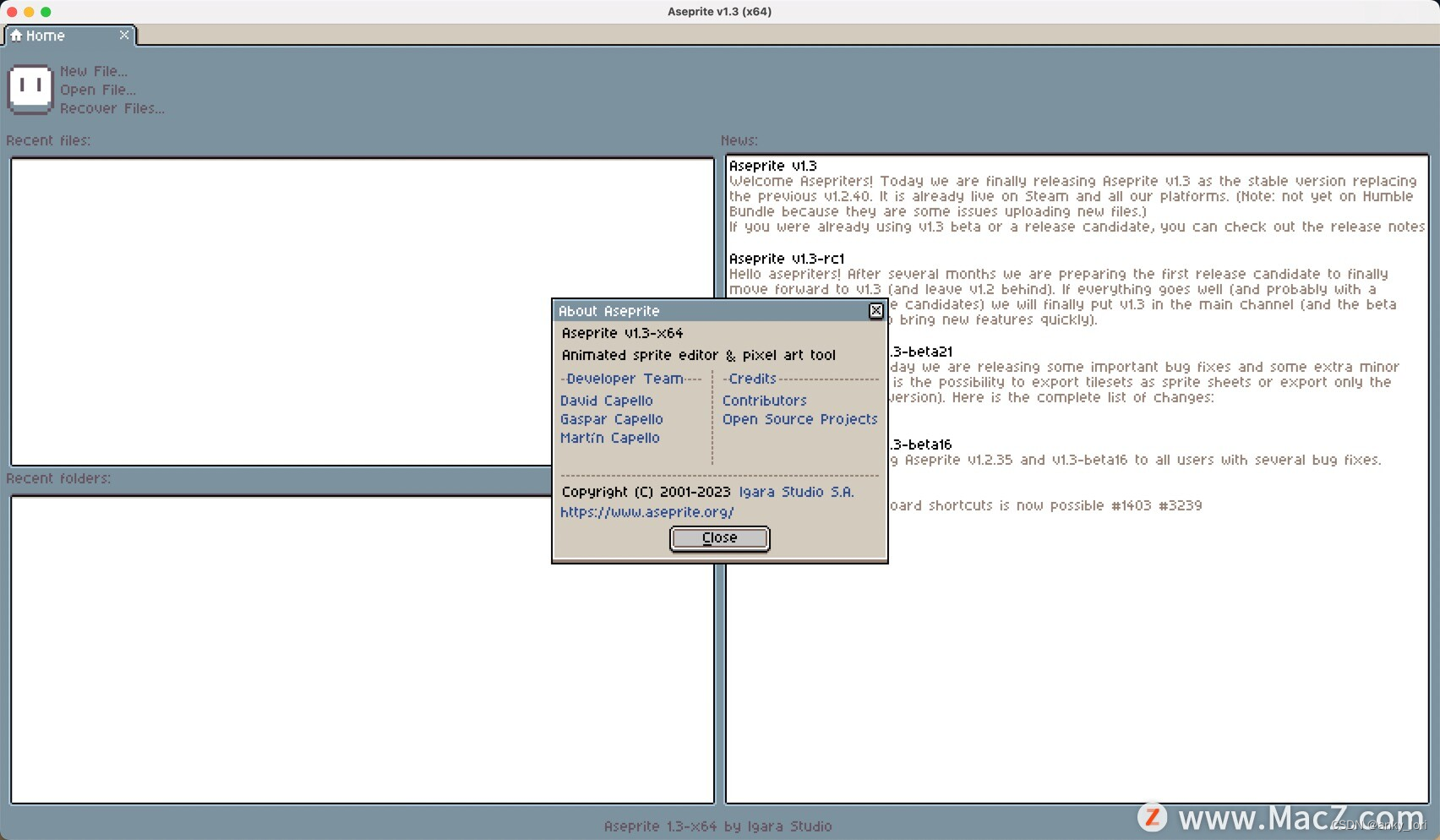1440x840 pixels.
Task: Click the beta16 news headline
Action: (920, 445)
